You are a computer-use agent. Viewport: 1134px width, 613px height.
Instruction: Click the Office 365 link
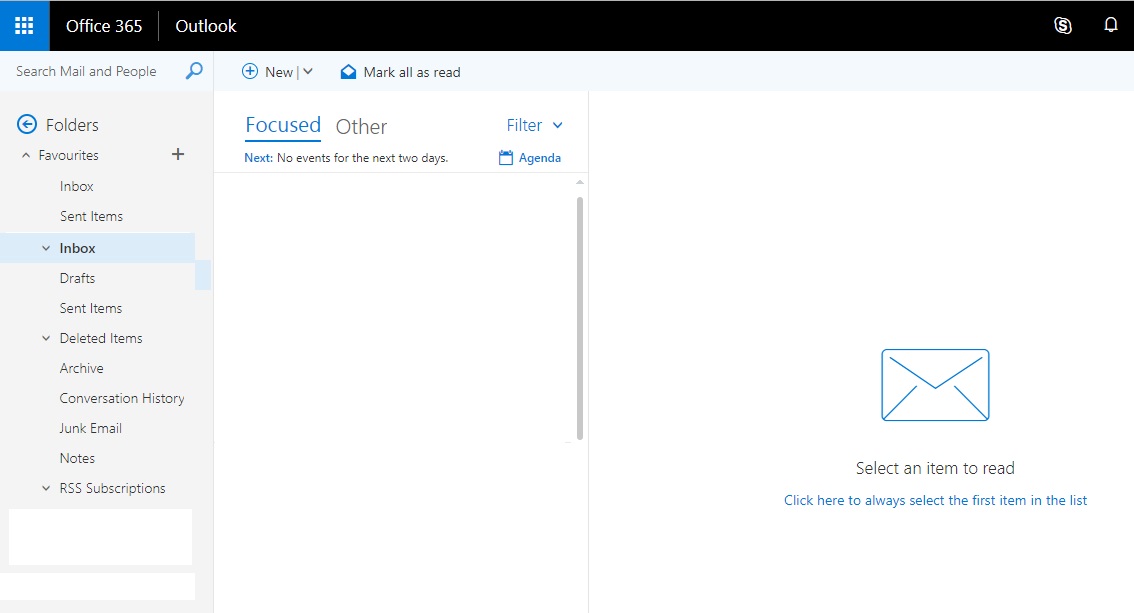(104, 26)
